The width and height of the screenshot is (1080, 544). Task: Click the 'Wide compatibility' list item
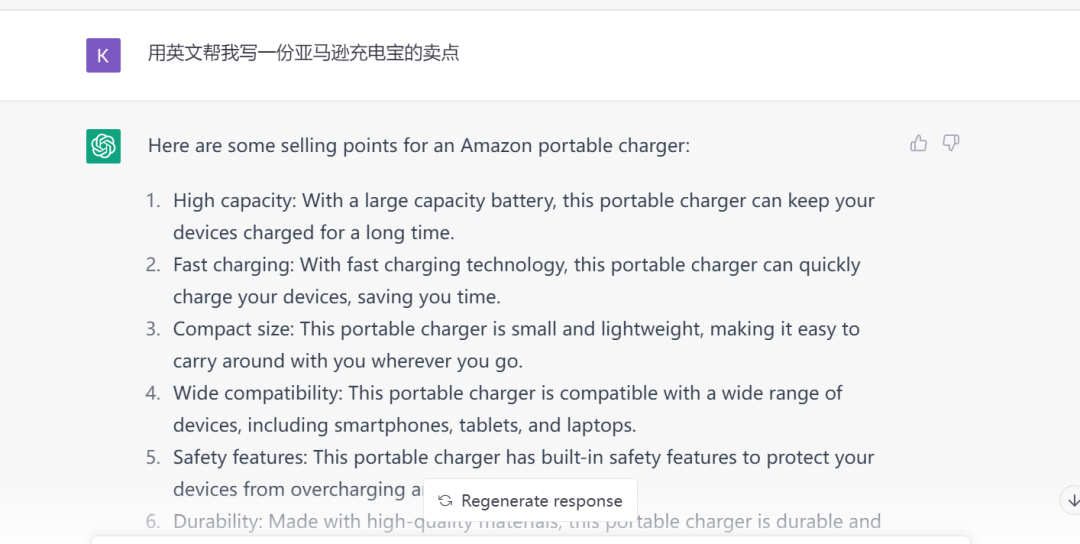[x=508, y=408]
